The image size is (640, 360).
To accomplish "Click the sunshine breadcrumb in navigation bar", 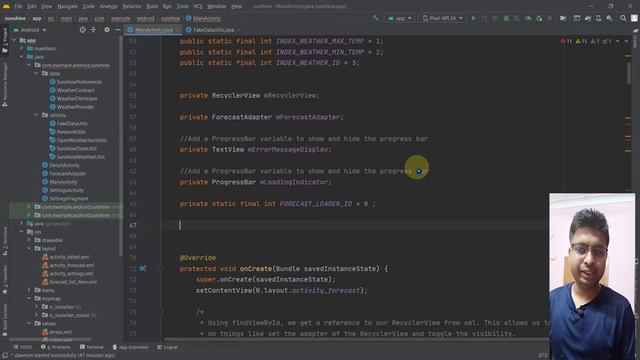I will 15,18.
